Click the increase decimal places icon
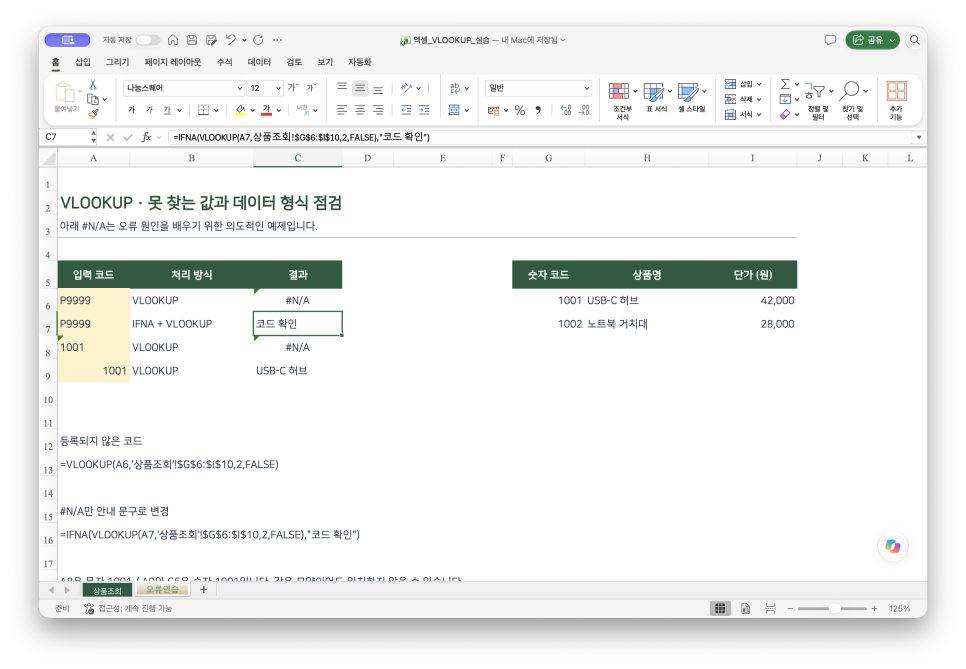 tap(566, 110)
